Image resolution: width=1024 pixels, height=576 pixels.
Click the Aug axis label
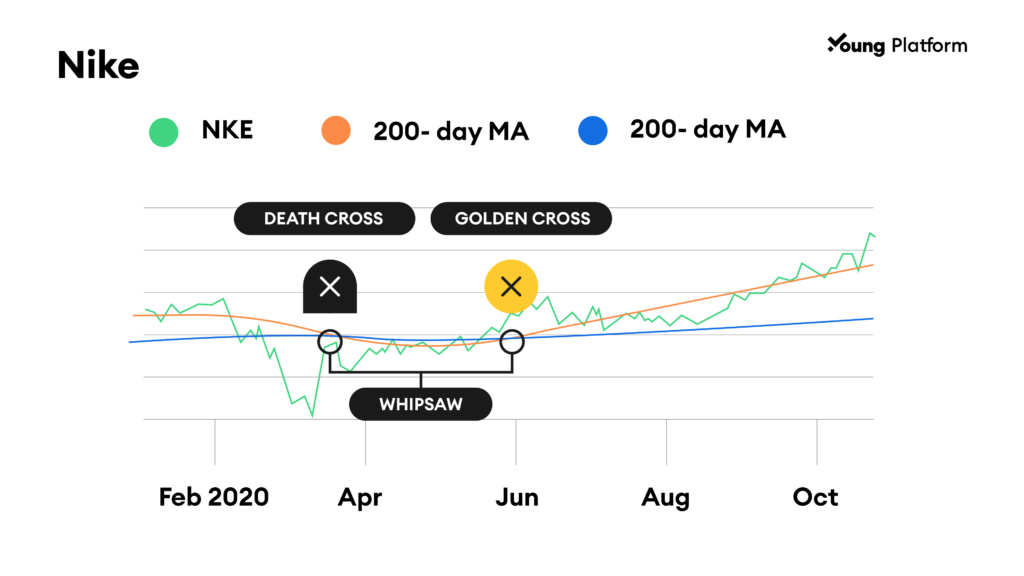pos(665,498)
